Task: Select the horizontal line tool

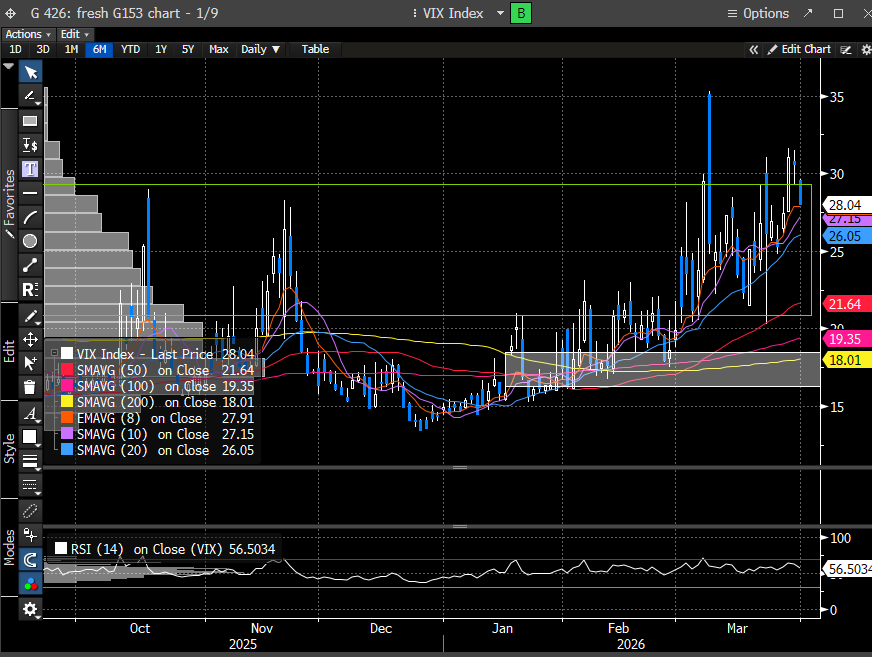Action: 30,193
